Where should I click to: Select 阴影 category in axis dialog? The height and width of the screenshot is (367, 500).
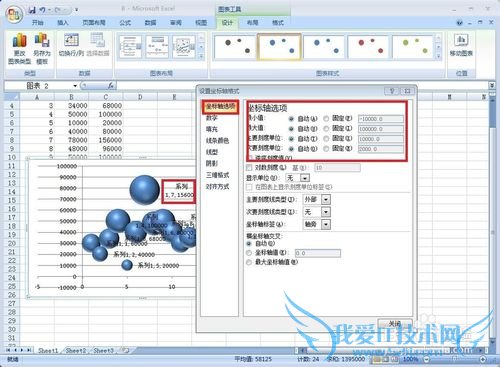212,163
